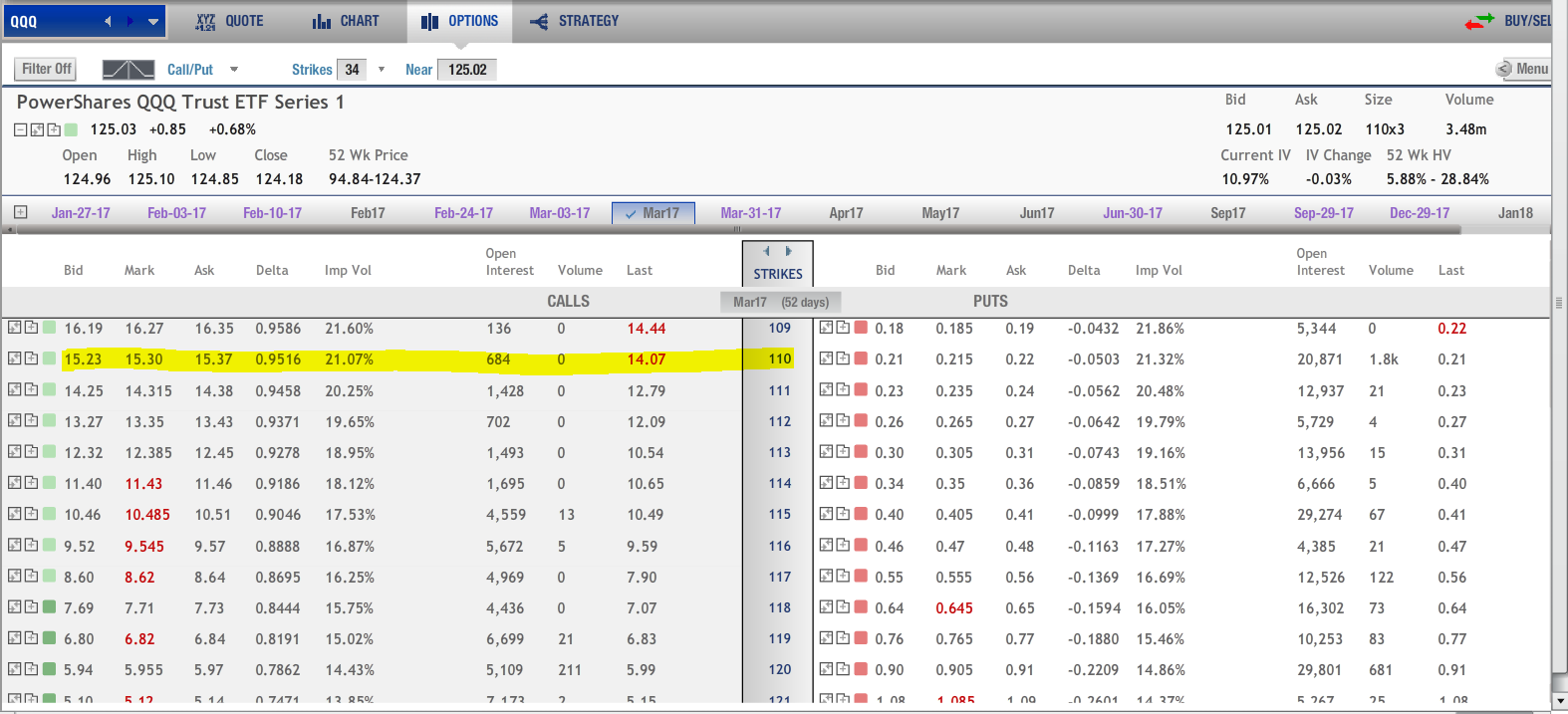Collapse QQQ quote with the minus box
The width and height of the screenshot is (1568, 714).
(20, 129)
